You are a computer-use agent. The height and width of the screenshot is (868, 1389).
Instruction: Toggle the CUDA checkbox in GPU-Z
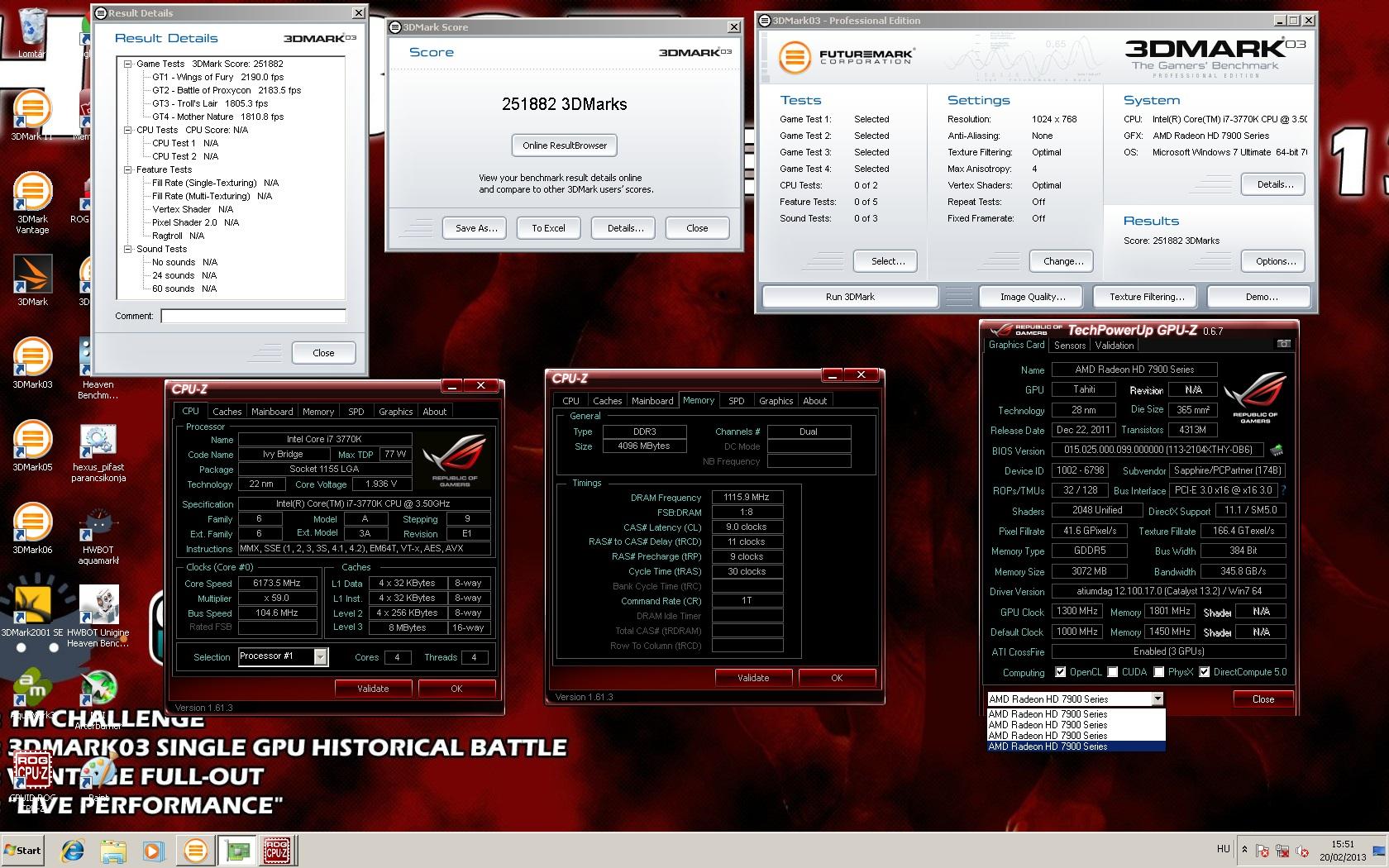tap(1113, 672)
